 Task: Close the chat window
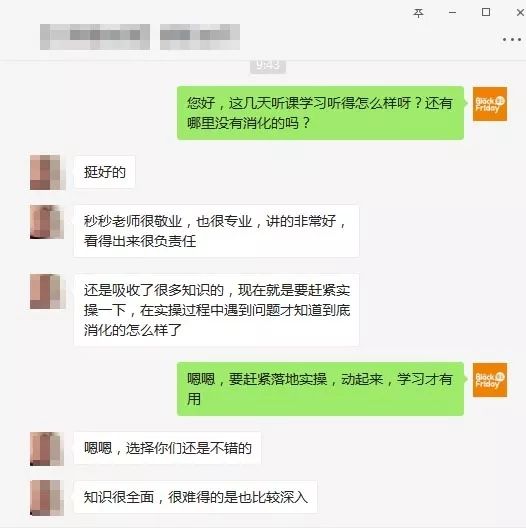pyautogui.click(x=520, y=12)
